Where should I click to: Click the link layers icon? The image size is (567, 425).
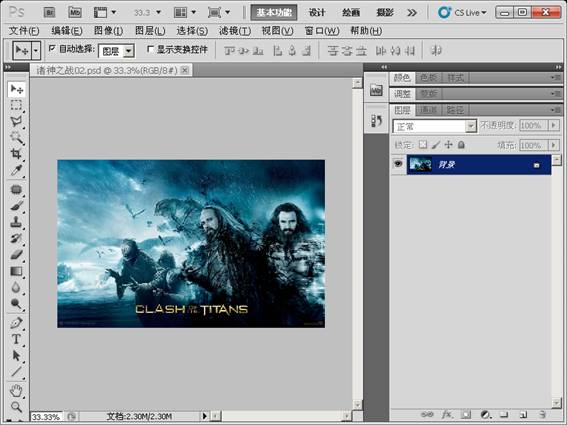(427, 414)
